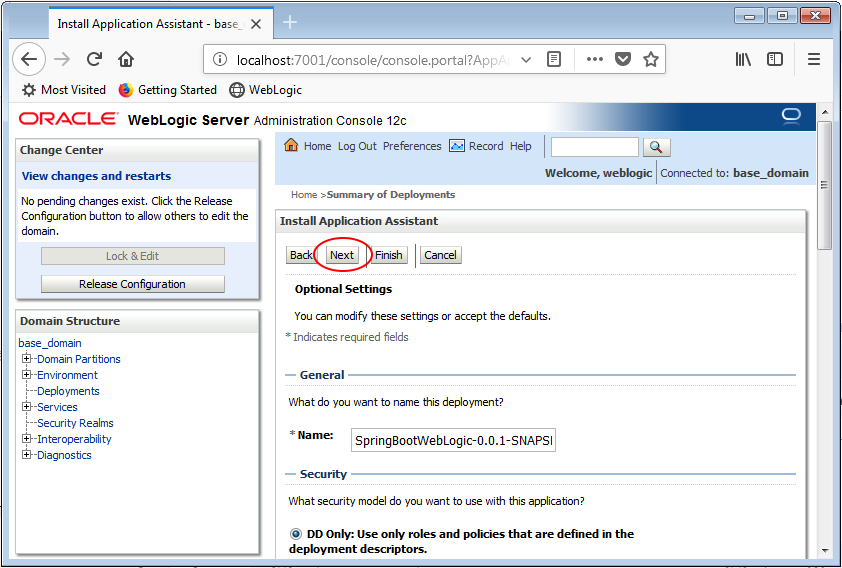842x568 pixels.
Task: Cancel the Install Application Assistant
Action: (440, 255)
